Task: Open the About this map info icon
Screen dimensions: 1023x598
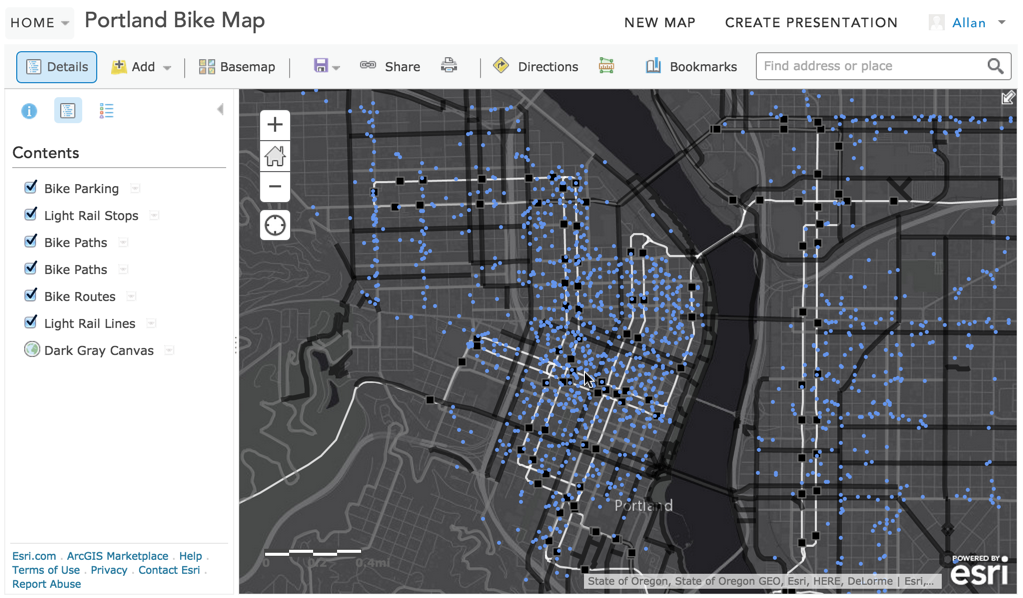Action: [x=29, y=111]
